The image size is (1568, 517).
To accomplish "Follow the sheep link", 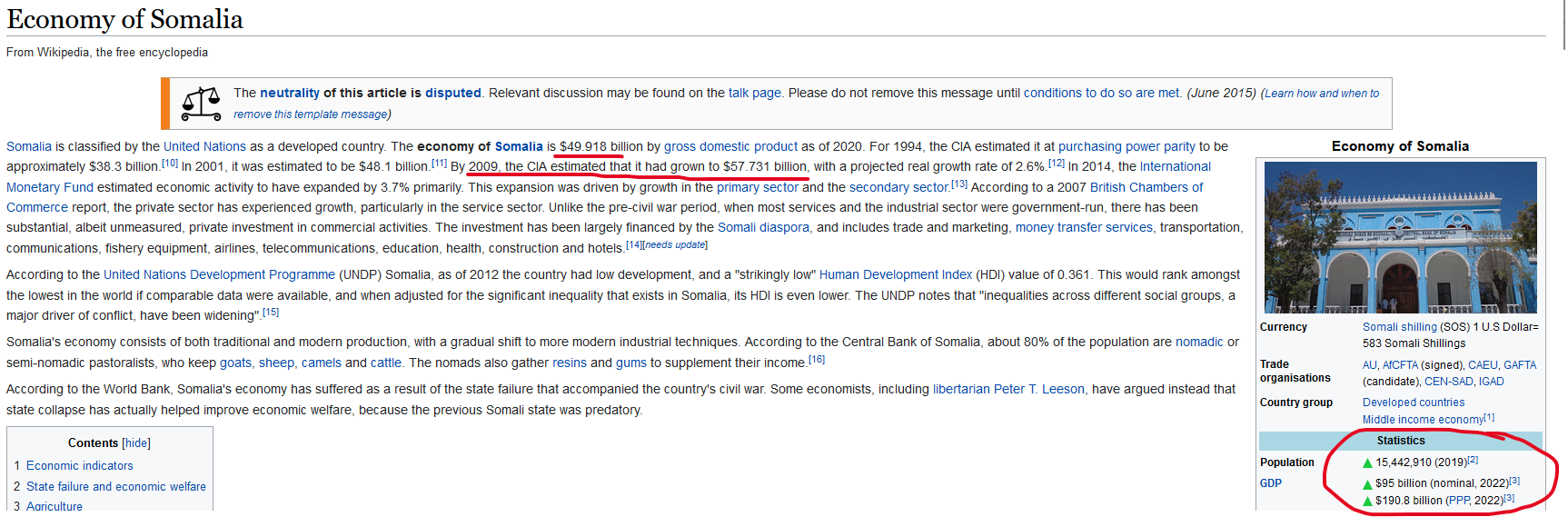I will pyautogui.click(x=276, y=363).
